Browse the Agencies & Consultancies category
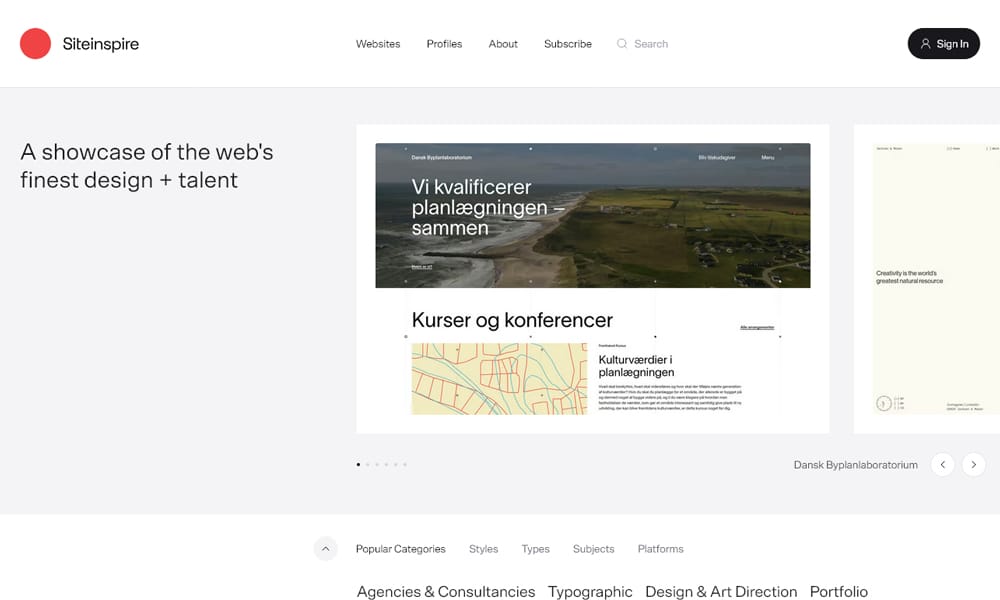 coord(445,591)
